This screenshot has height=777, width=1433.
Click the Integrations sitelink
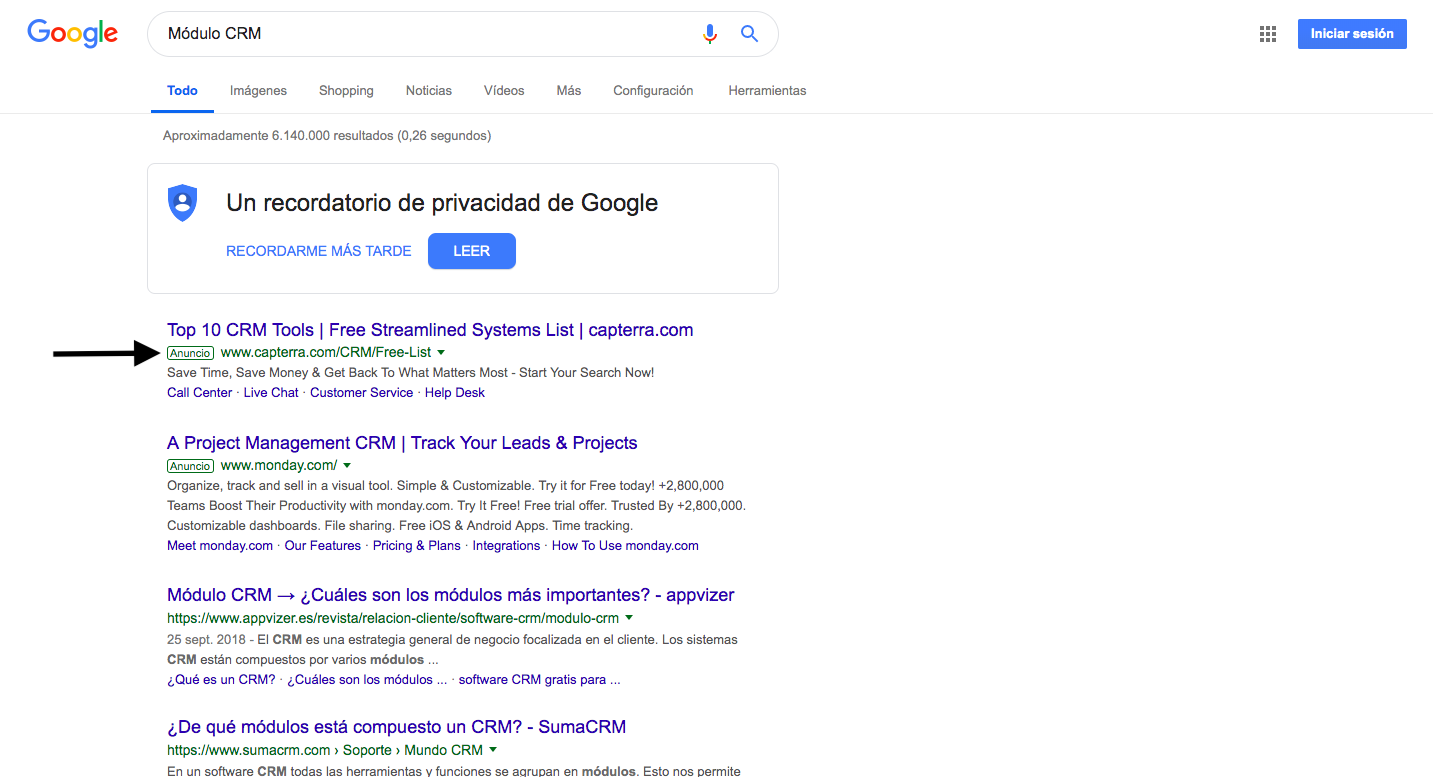[x=506, y=546]
